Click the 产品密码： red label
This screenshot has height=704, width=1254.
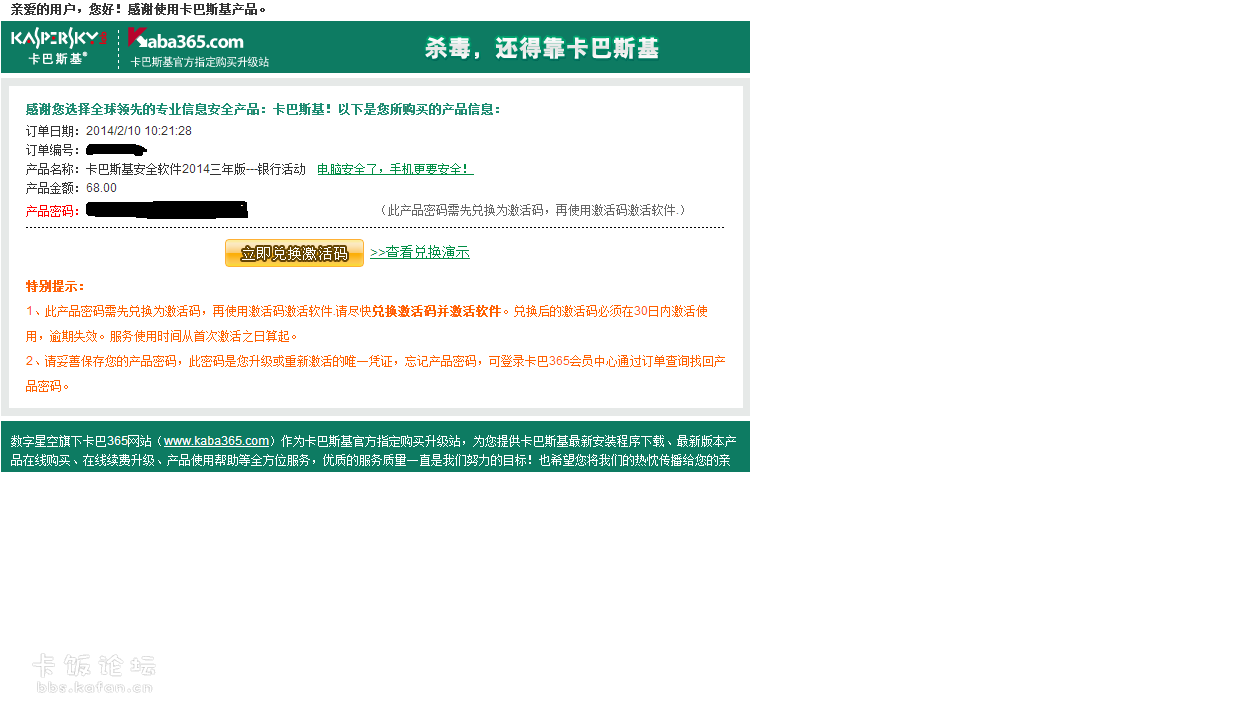click(54, 211)
